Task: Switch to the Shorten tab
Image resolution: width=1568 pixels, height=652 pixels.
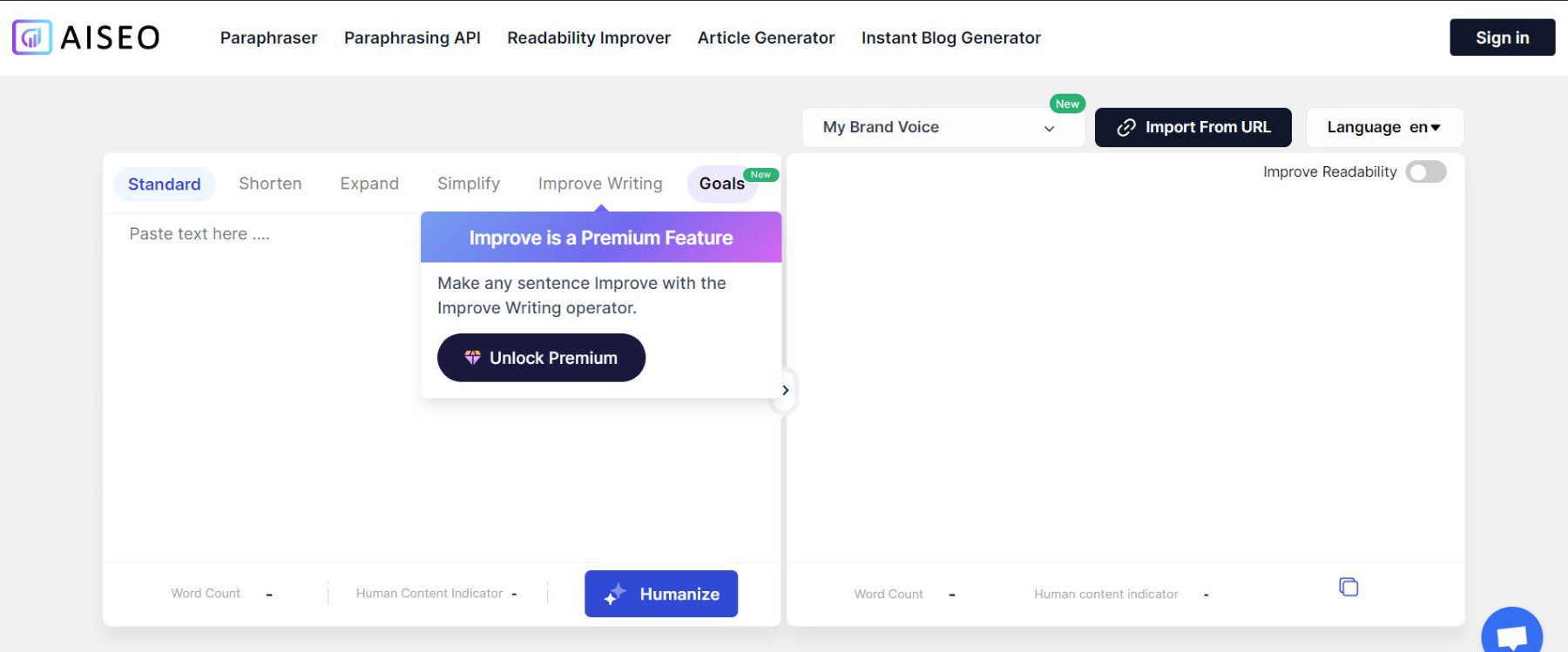Action: [x=270, y=183]
